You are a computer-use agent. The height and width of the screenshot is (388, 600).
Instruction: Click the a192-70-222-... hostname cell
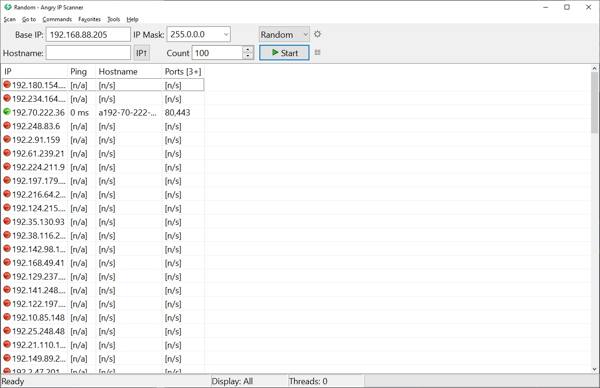pos(127,112)
